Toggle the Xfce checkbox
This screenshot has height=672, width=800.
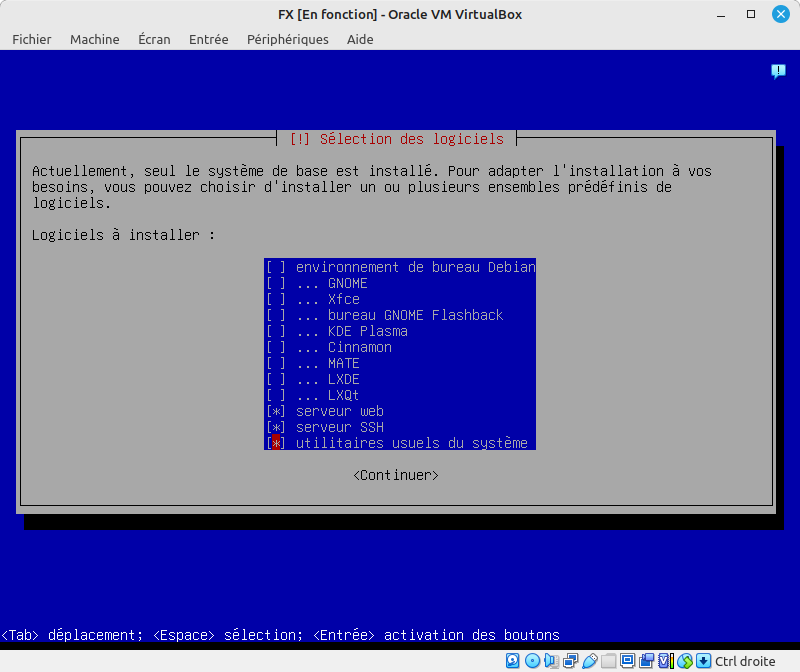[x=276, y=299]
